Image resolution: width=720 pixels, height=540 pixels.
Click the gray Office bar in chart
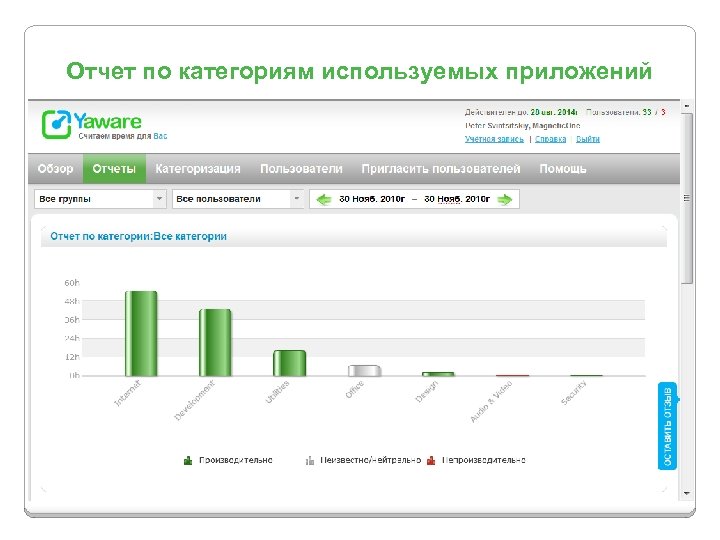click(x=364, y=371)
